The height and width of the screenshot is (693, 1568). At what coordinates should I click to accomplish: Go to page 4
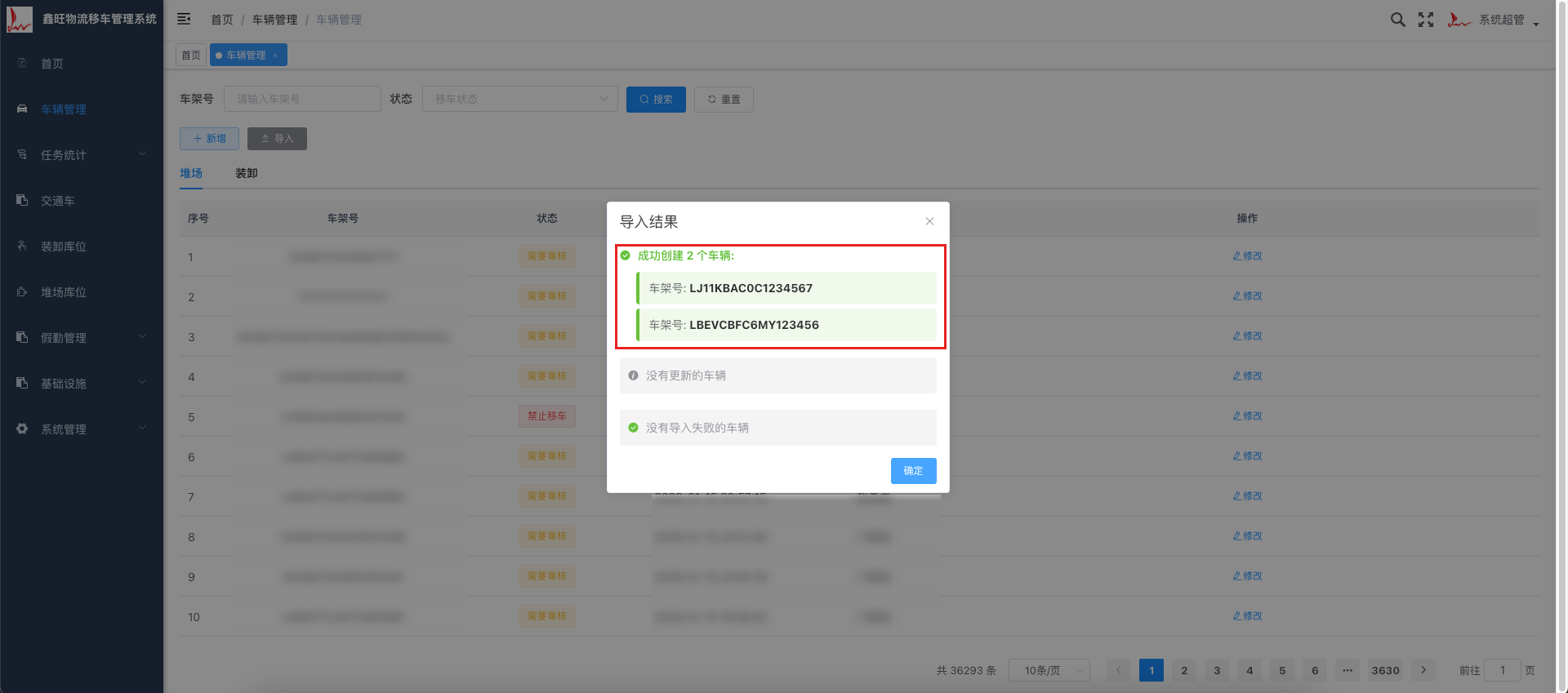(x=1249, y=670)
